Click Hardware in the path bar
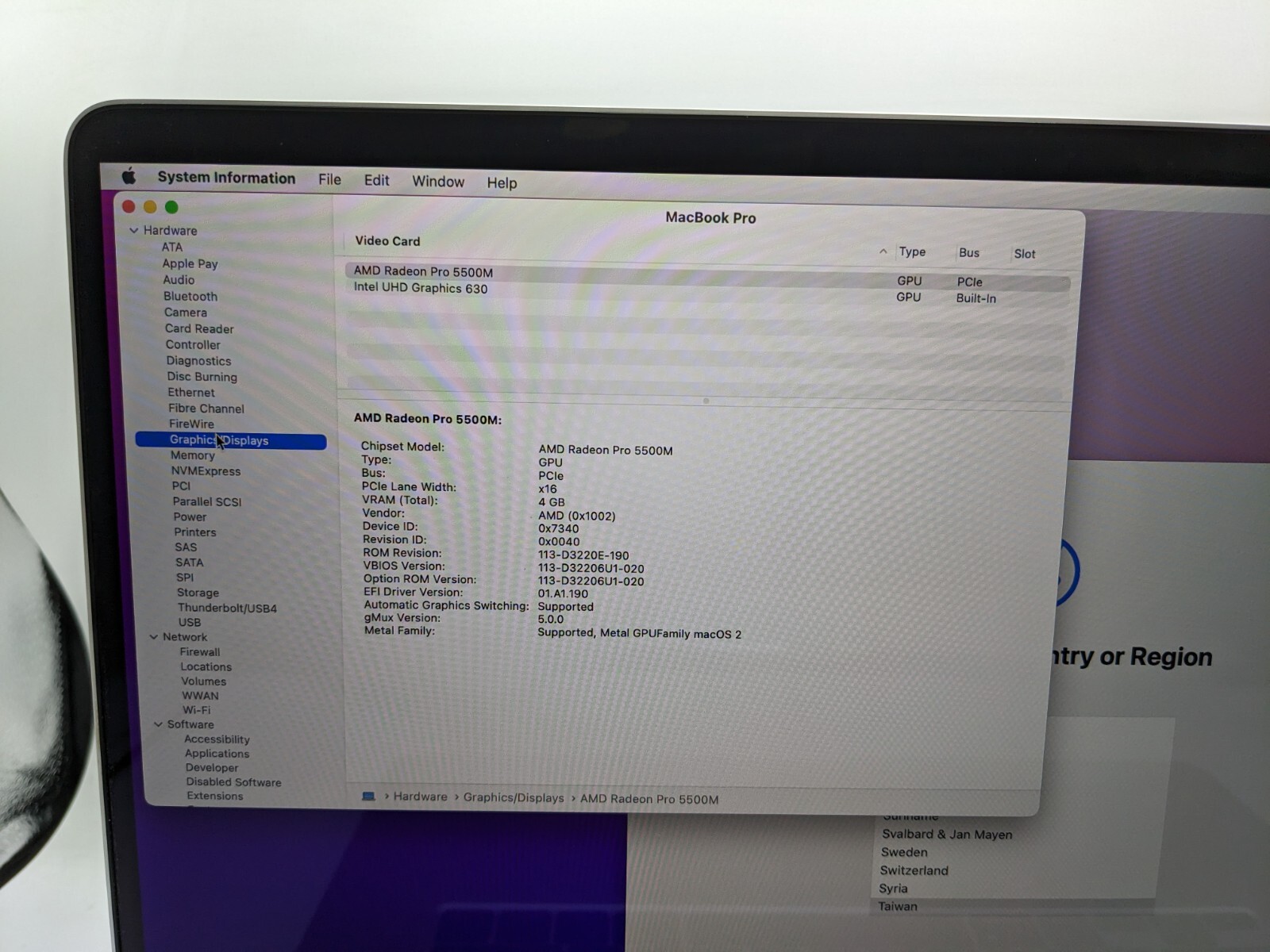 pos(420,797)
